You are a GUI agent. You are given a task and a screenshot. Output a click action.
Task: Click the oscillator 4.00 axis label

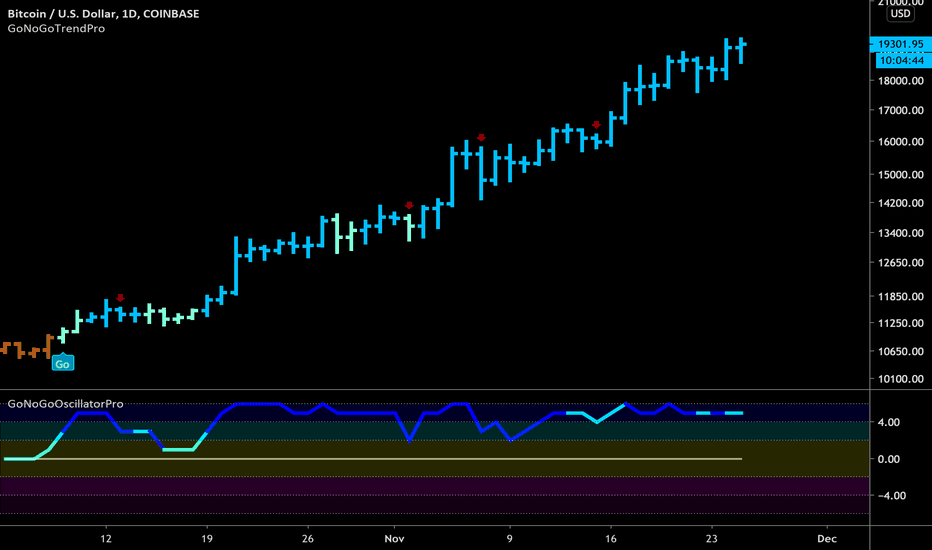(x=889, y=422)
